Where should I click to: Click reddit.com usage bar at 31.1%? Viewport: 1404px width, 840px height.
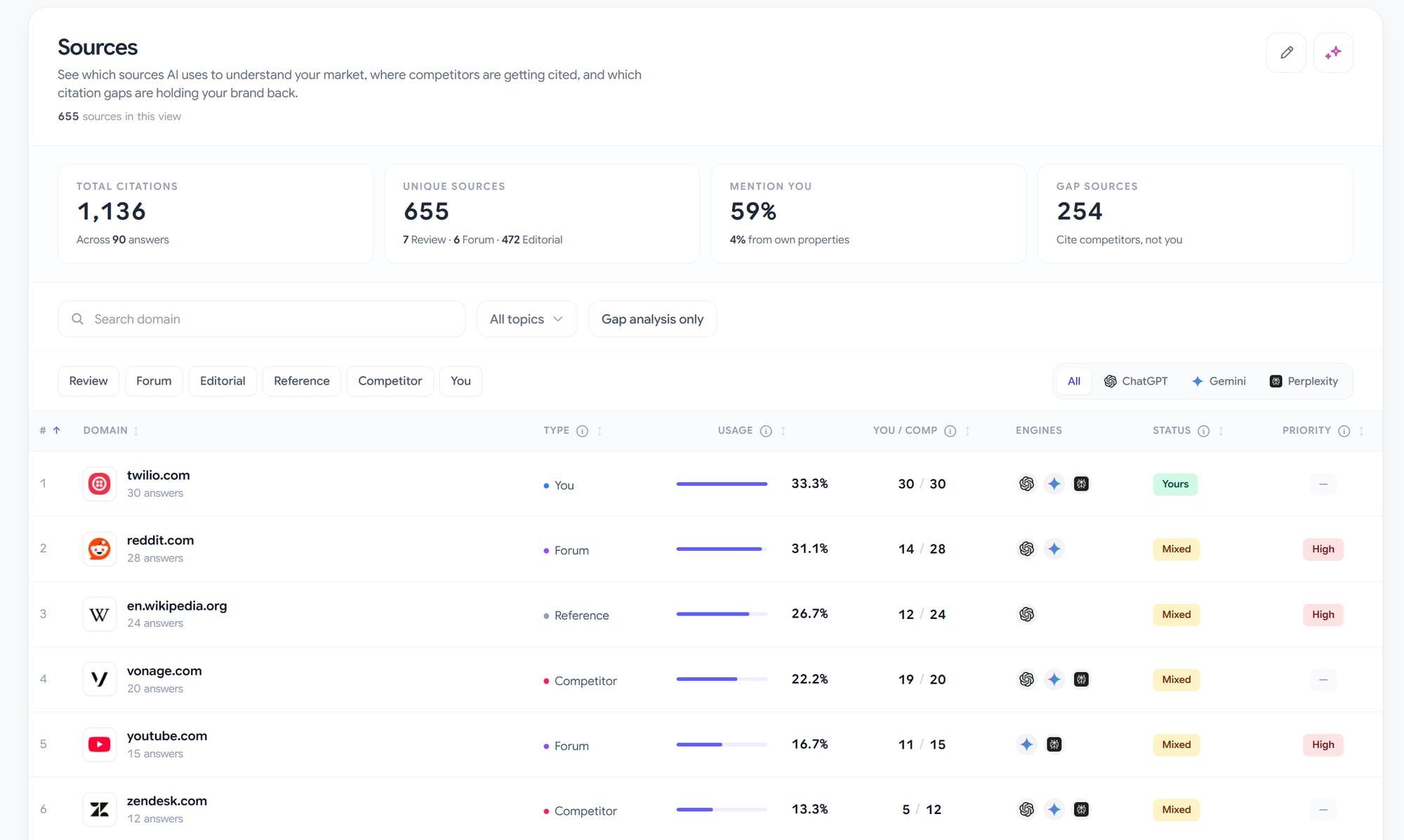(722, 549)
